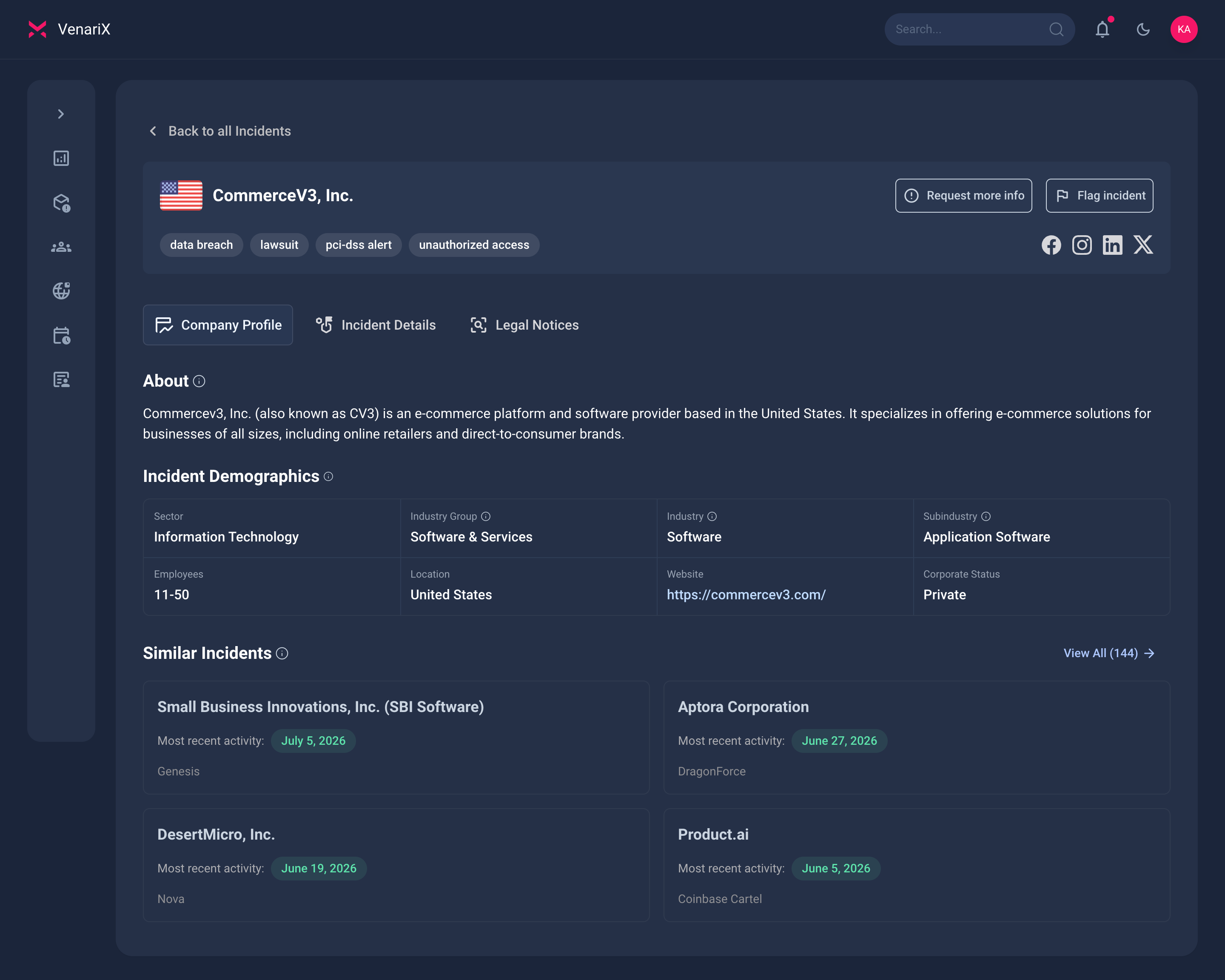Select the data breach tag
Image resolution: width=1225 pixels, height=980 pixels.
(201, 245)
